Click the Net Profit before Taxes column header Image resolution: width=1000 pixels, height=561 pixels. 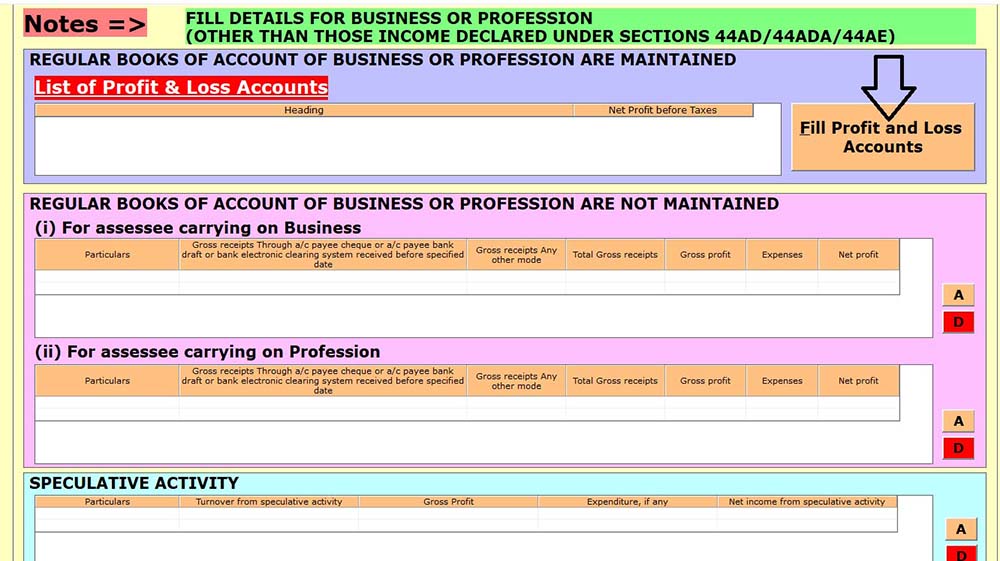(x=662, y=110)
